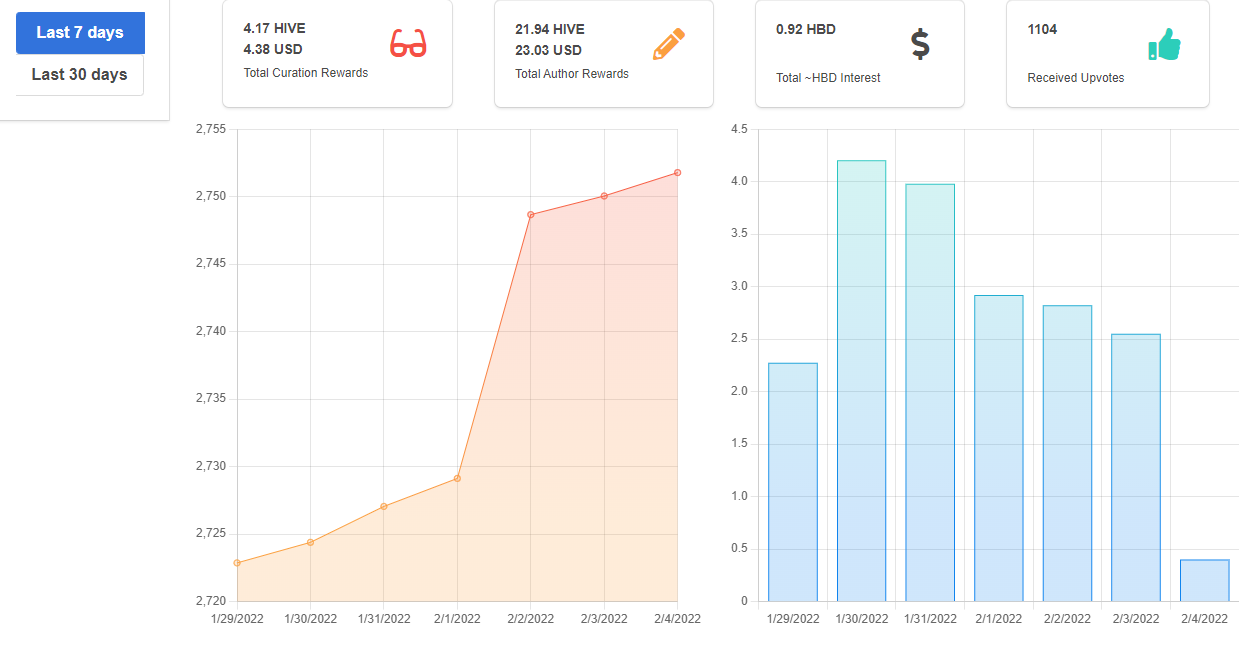The height and width of the screenshot is (657, 1260).
Task: Click the 2,755 y-axis label
Action: pos(210,129)
